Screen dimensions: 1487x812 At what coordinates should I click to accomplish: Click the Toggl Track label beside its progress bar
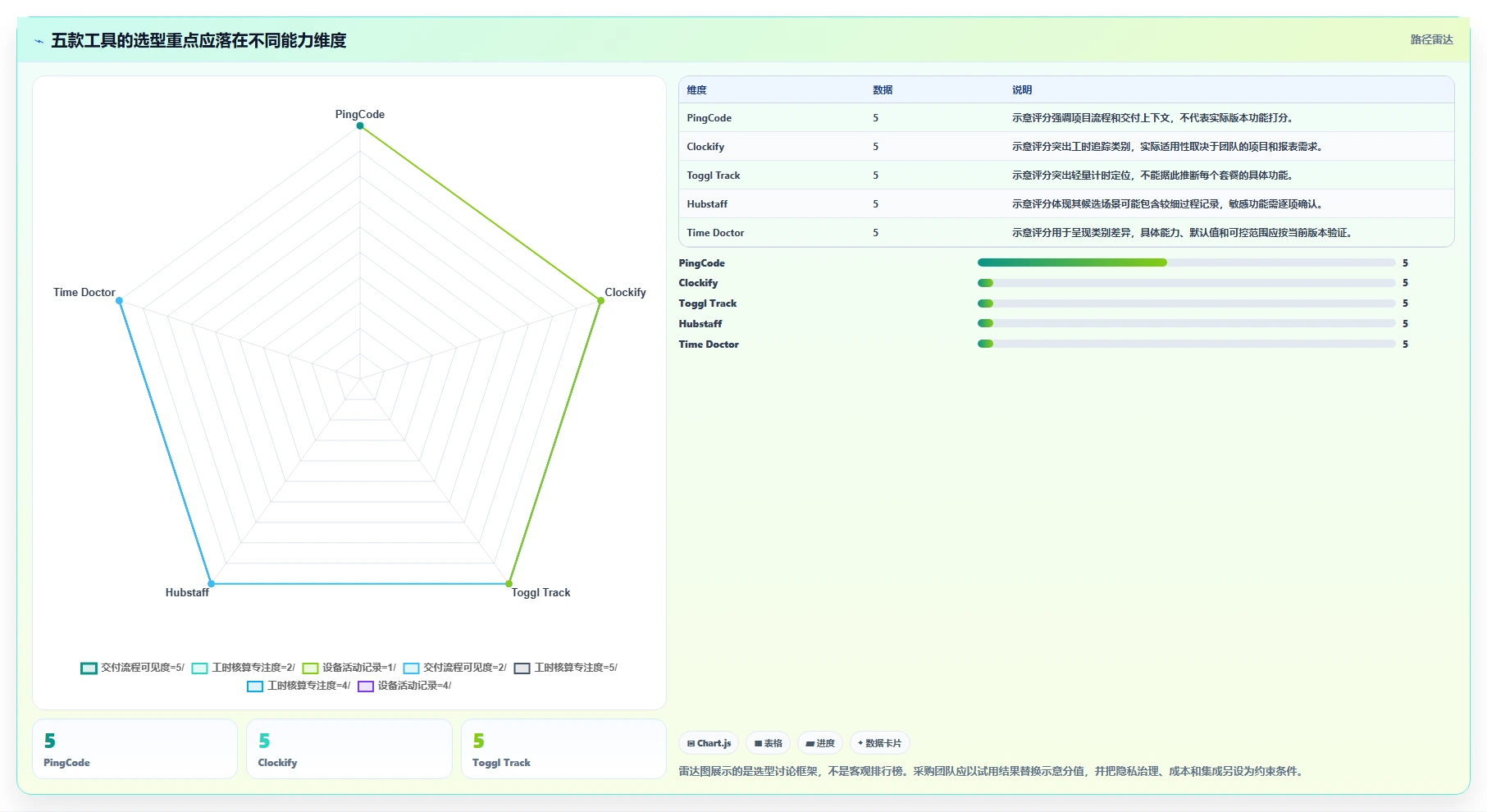tap(708, 303)
